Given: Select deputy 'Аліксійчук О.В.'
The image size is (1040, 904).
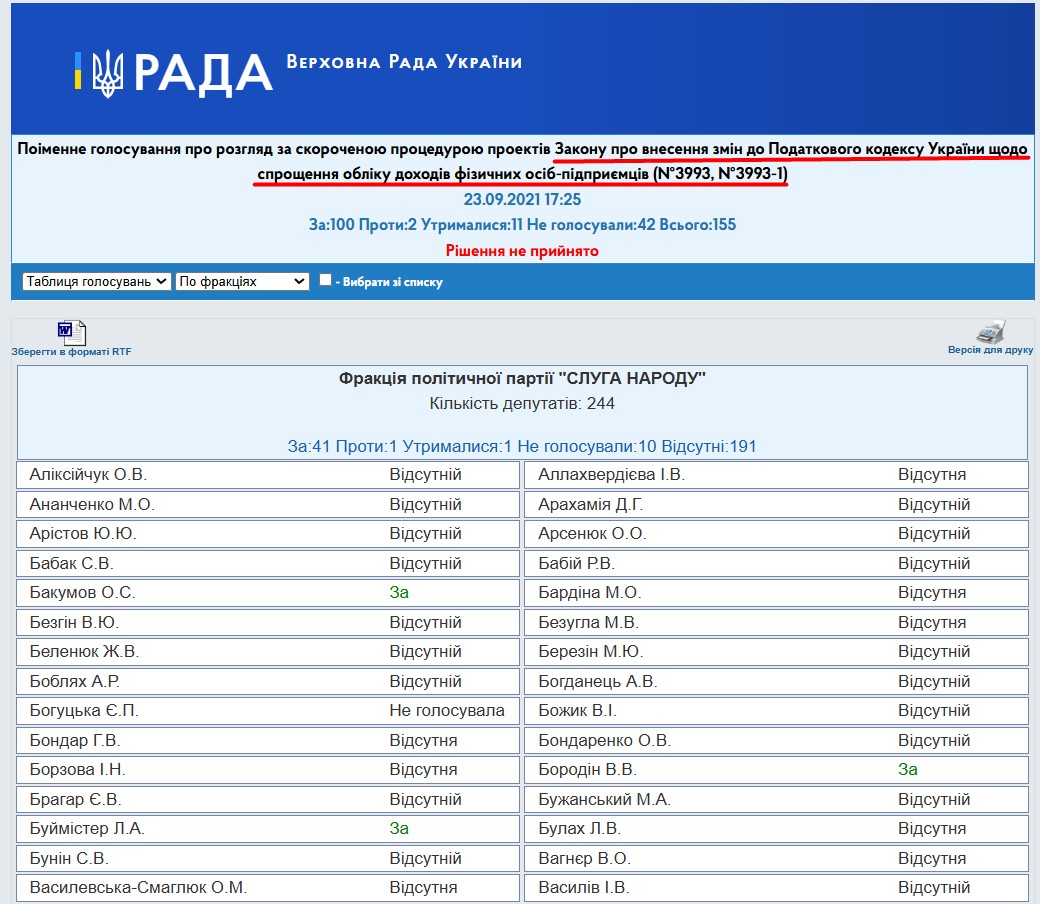Looking at the screenshot, I should point(88,475).
